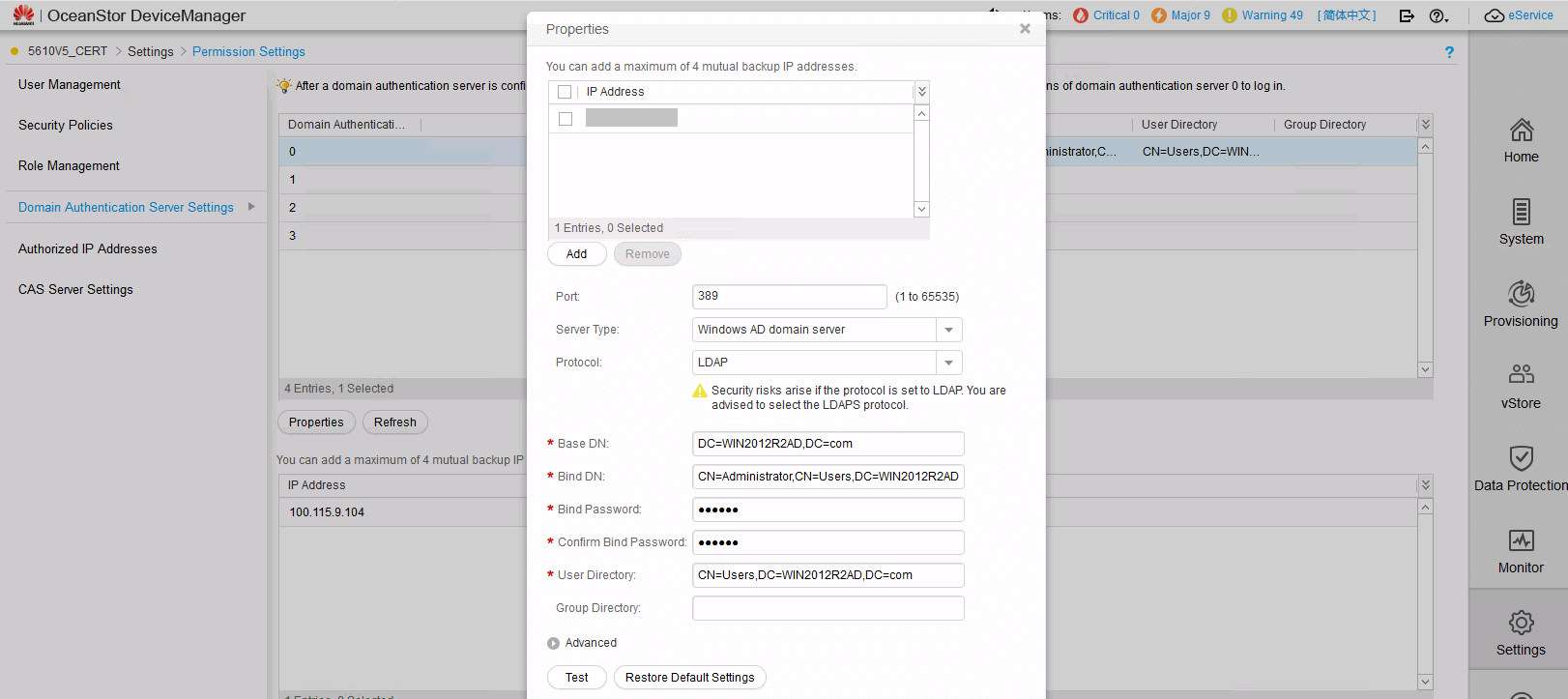Expand the Advanced section
This screenshot has width=1568, height=699.
pos(553,643)
